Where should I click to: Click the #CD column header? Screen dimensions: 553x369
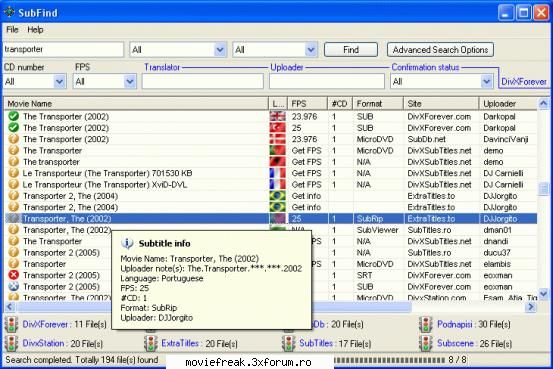pos(340,104)
